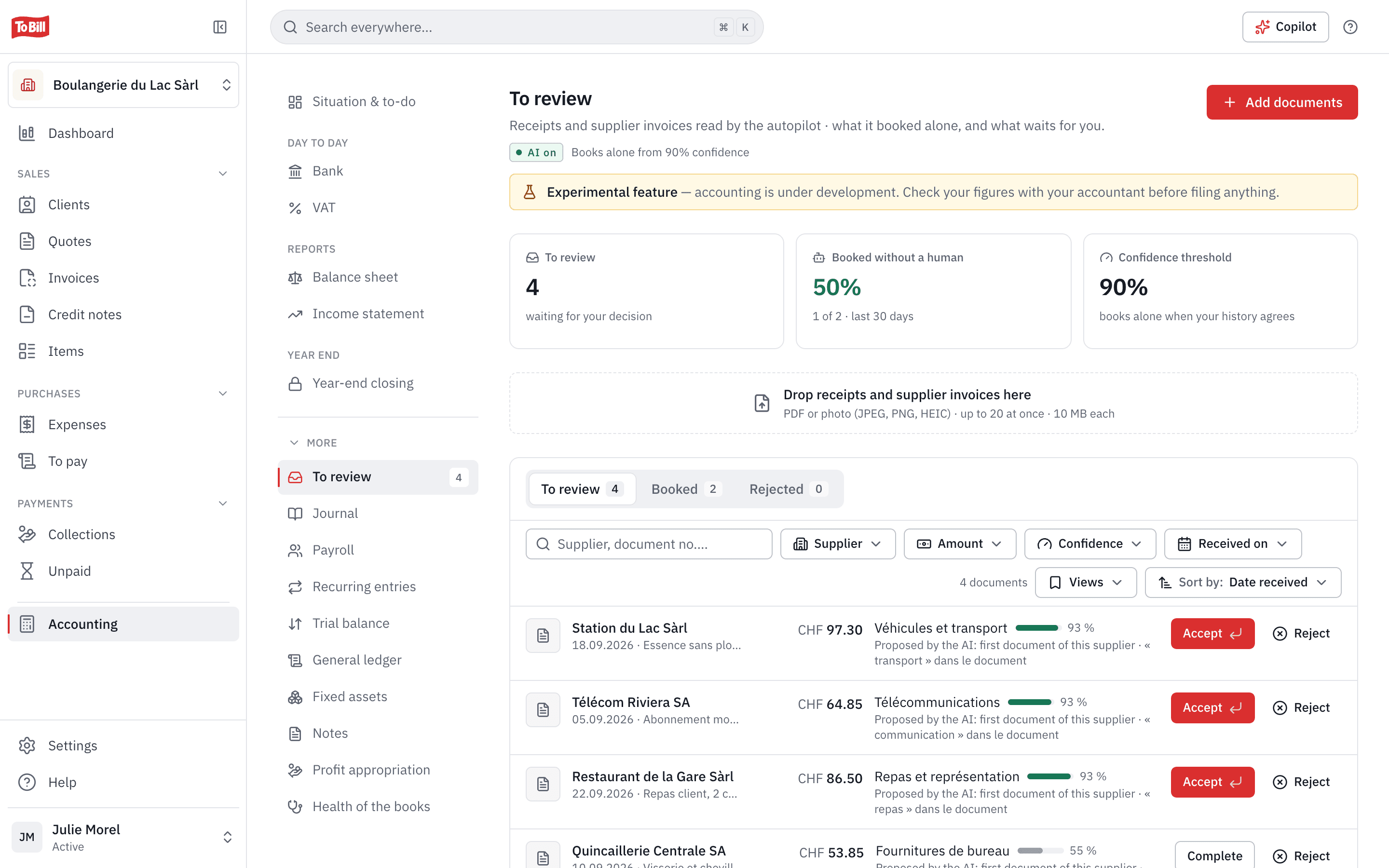This screenshot has width=1389, height=868.
Task: Collapse the SALES section chevron
Action: [223, 174]
